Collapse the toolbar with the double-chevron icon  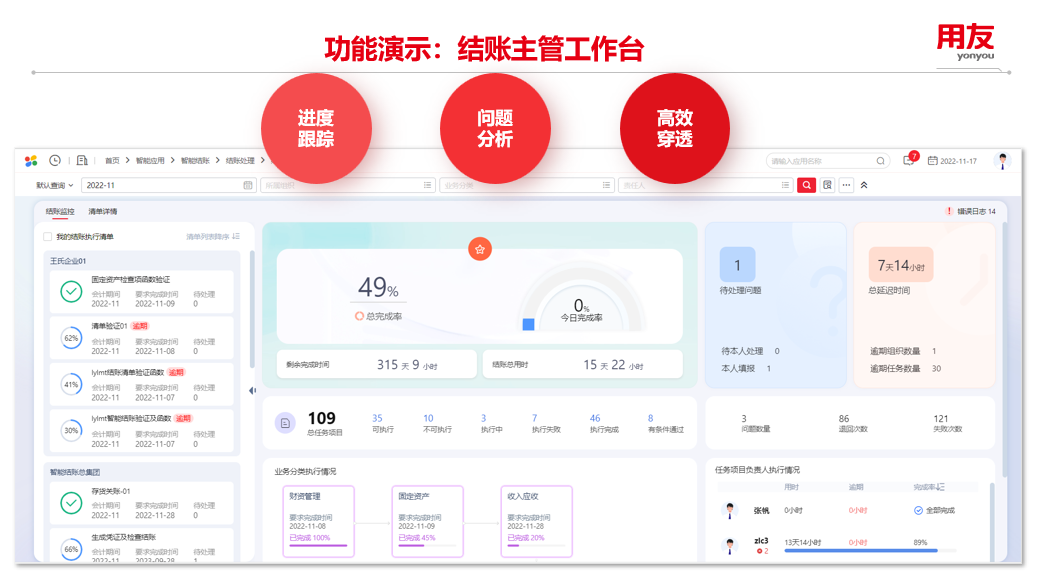(x=864, y=184)
